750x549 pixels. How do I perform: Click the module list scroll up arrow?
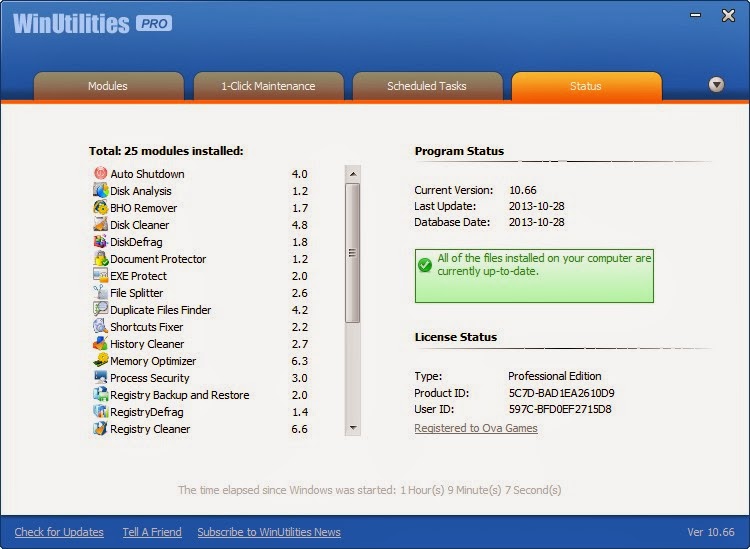tap(353, 174)
